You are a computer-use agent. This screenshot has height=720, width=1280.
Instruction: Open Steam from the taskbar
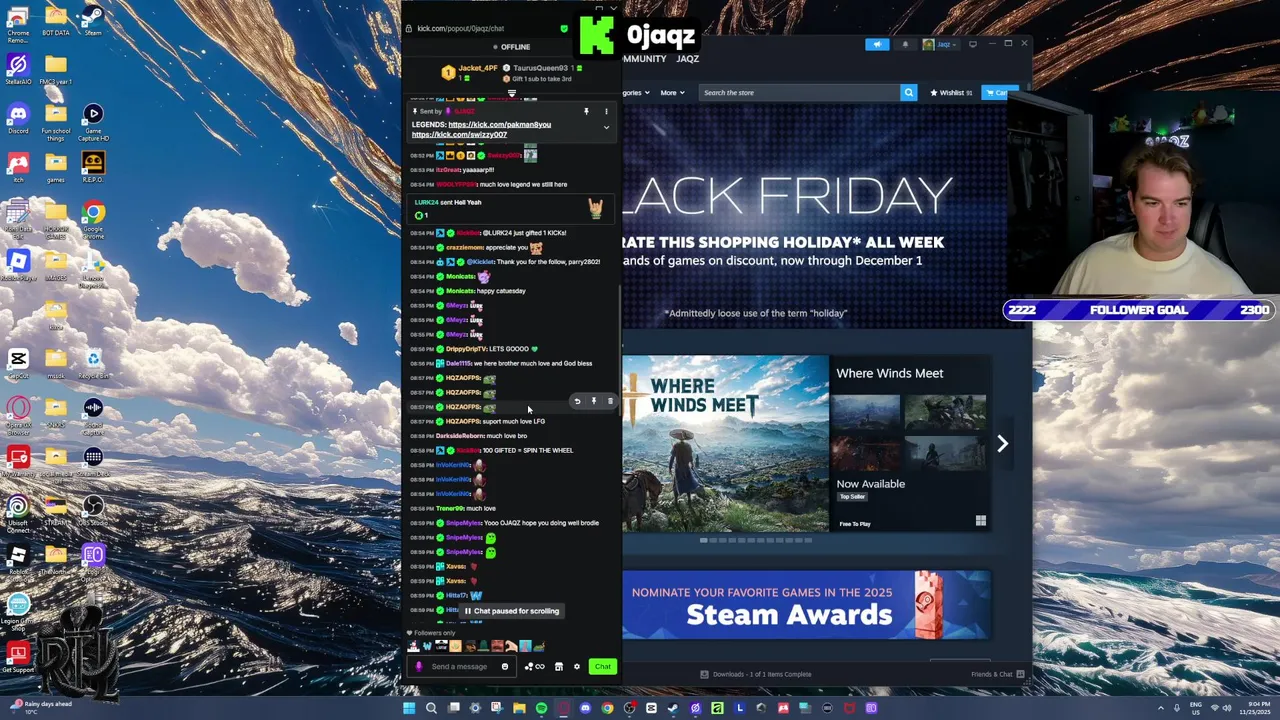[673, 708]
